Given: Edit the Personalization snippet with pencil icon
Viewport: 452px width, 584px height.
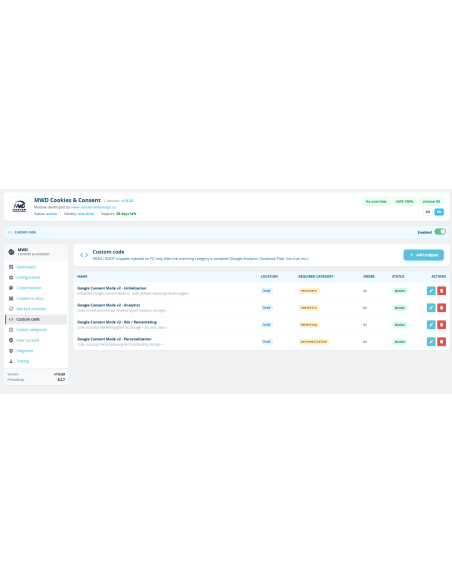Looking at the screenshot, I should [431, 342].
